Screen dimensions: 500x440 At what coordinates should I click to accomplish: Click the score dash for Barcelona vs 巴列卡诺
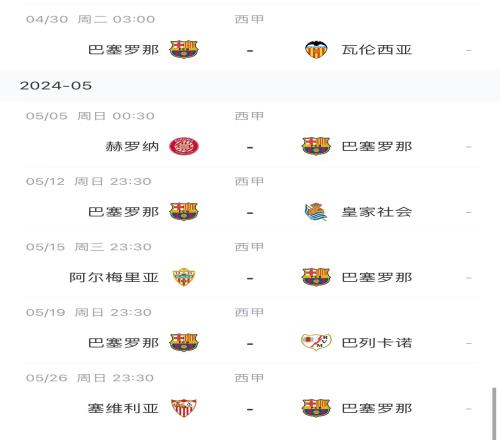tap(250, 343)
